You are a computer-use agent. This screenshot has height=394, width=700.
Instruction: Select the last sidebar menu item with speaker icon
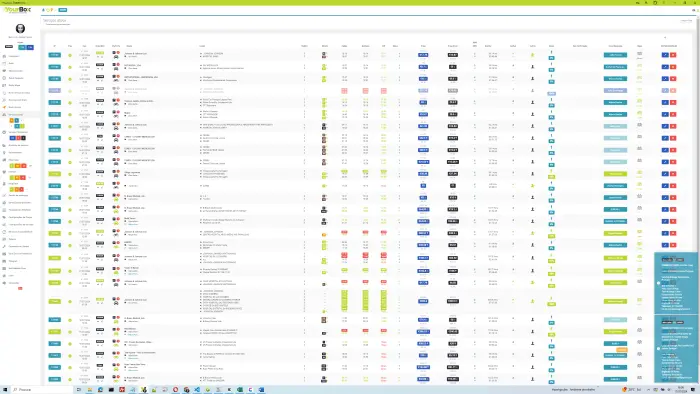tap(12, 283)
